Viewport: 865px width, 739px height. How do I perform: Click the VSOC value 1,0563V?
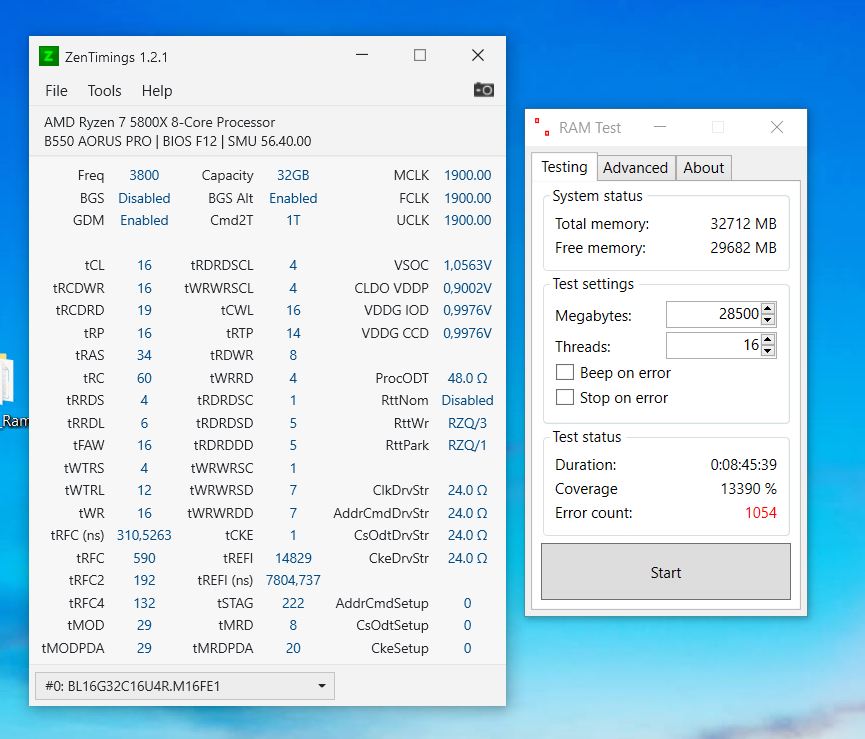point(467,265)
